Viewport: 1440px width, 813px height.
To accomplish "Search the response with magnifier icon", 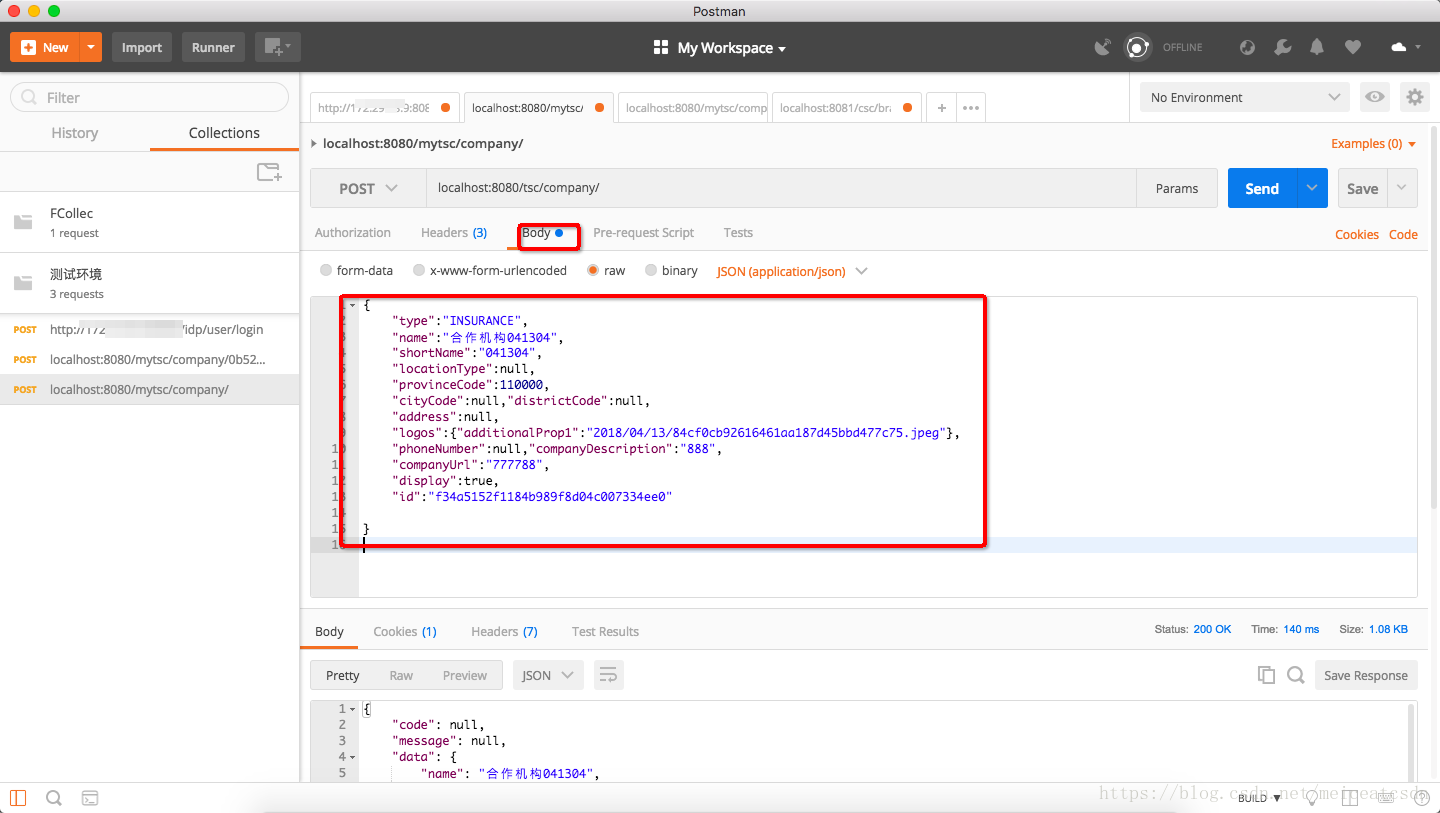I will point(1295,675).
